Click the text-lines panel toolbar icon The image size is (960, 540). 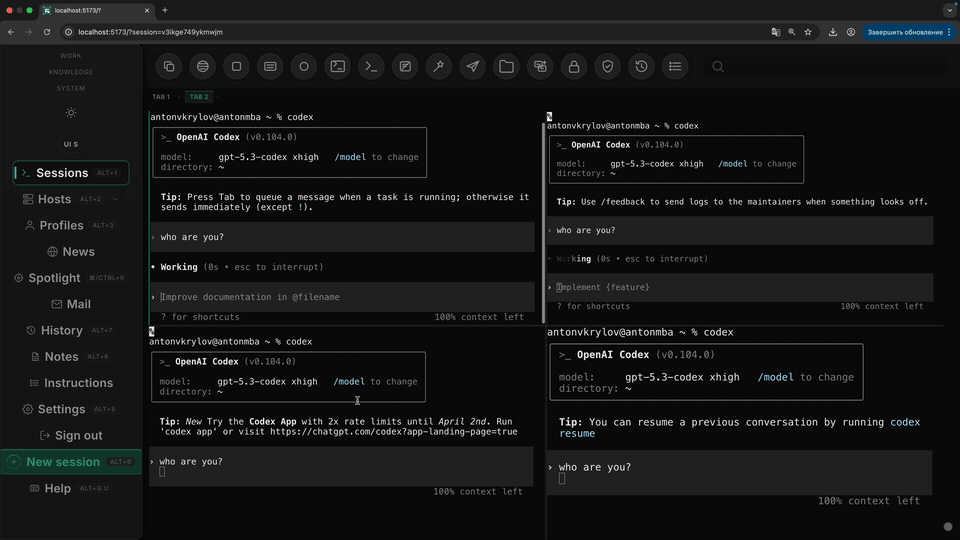coord(270,66)
